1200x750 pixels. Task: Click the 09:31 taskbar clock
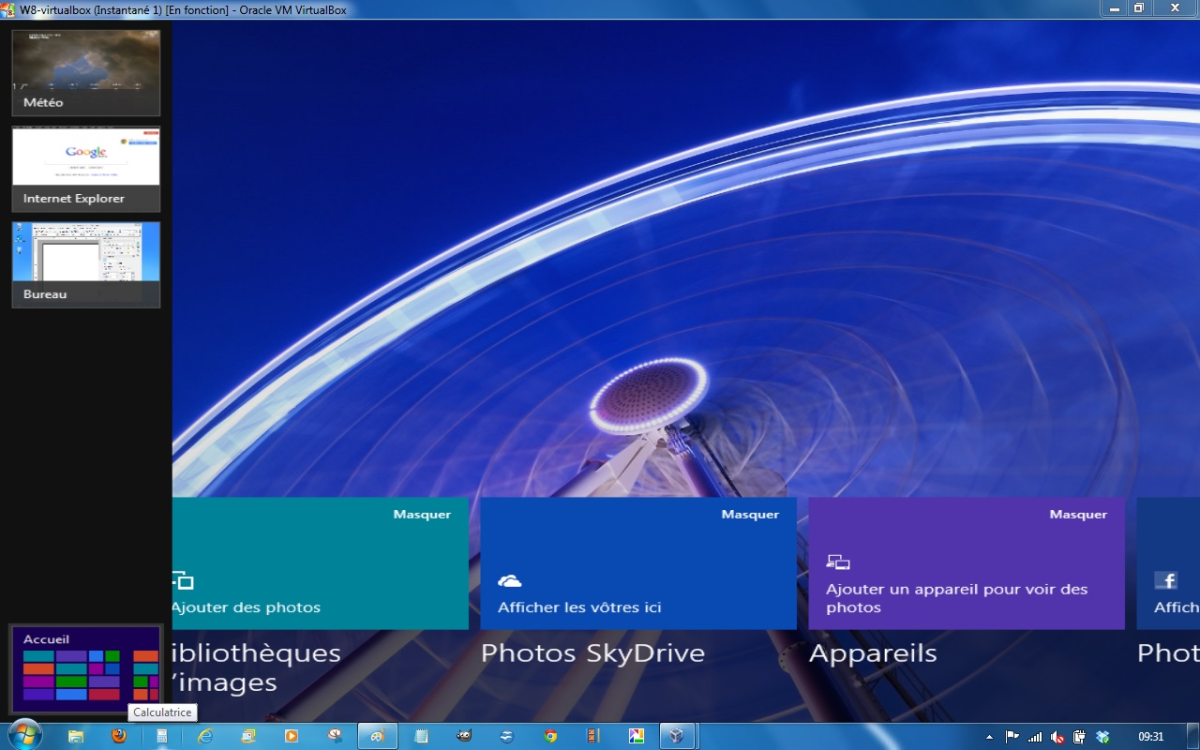coord(1151,736)
